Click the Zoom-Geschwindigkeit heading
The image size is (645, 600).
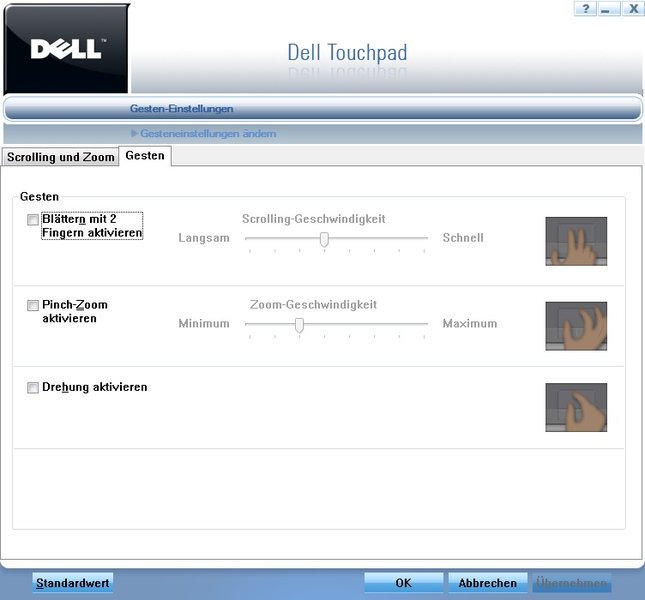point(313,305)
